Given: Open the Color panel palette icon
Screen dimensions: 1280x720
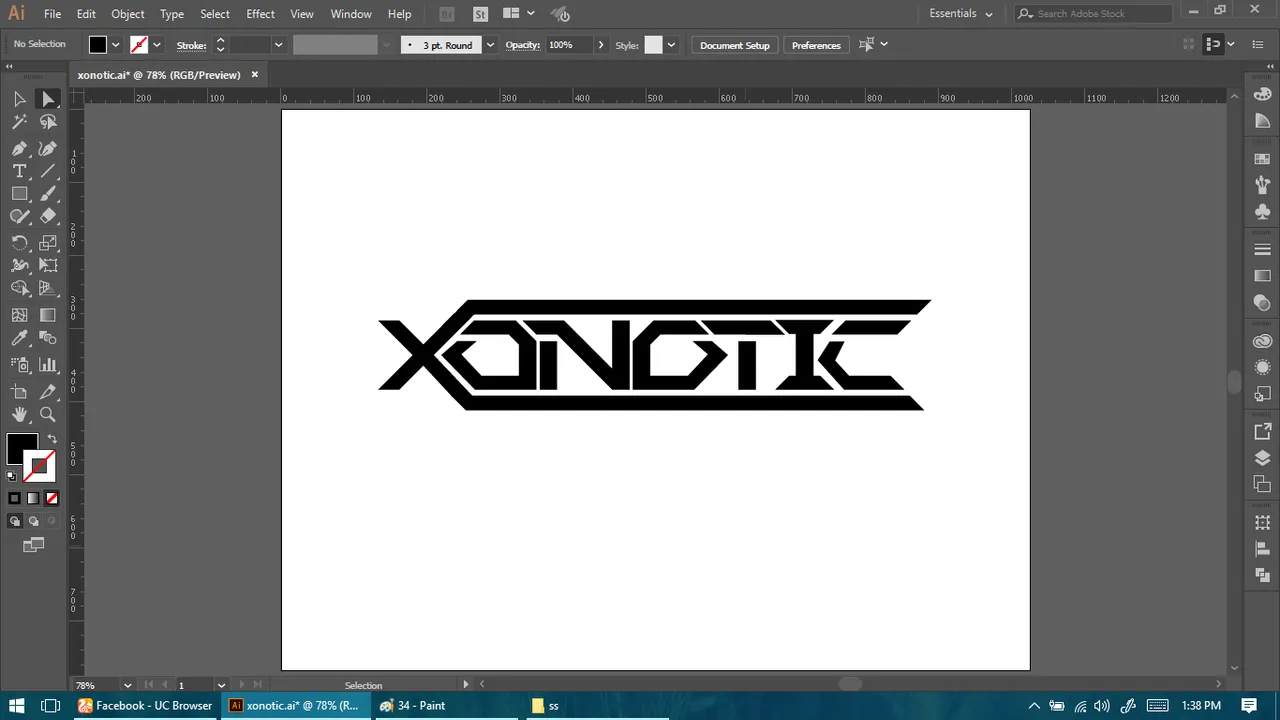Looking at the screenshot, I should [1262, 95].
